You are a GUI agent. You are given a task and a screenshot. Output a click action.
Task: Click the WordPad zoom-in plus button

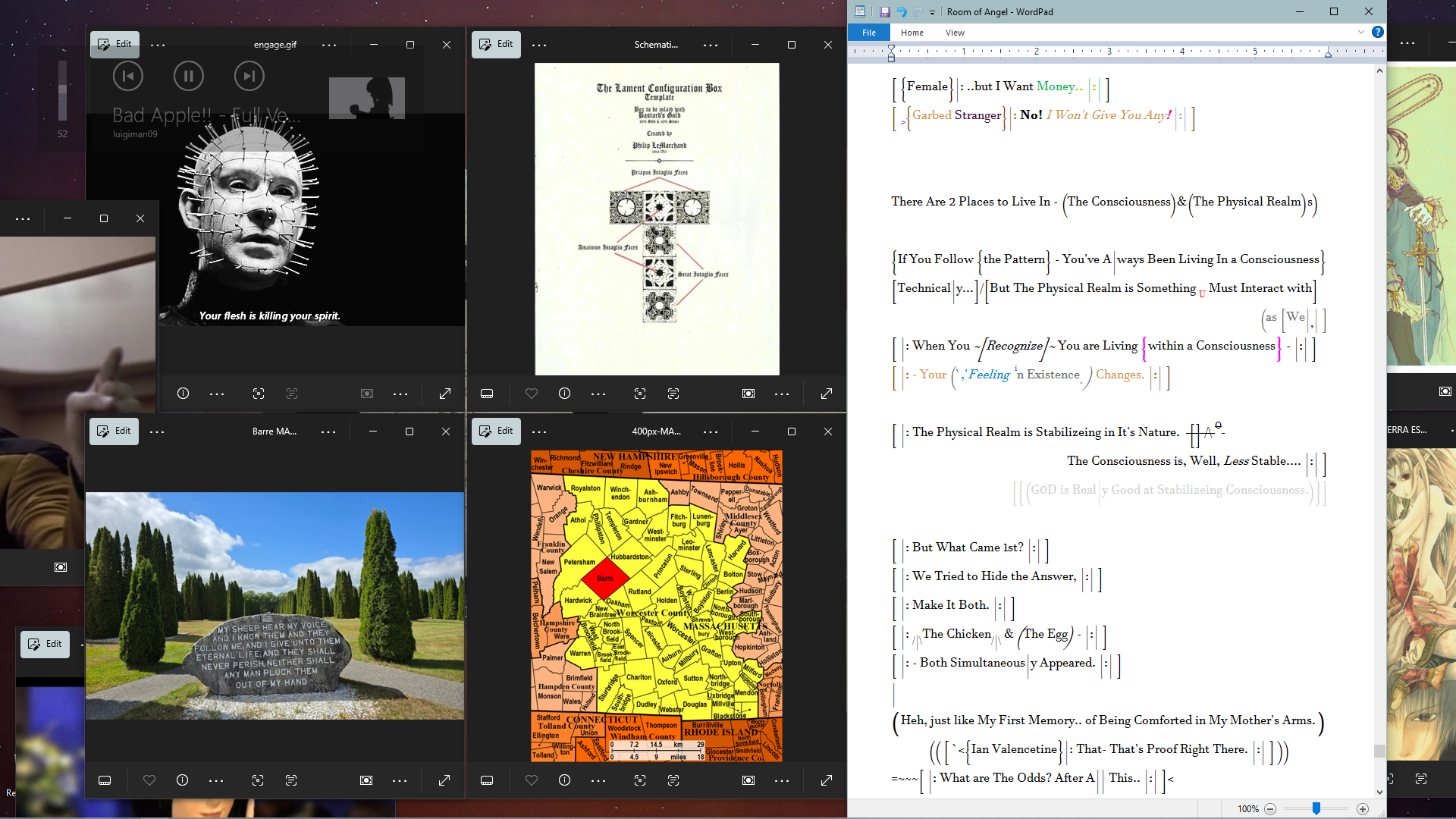(x=1363, y=809)
